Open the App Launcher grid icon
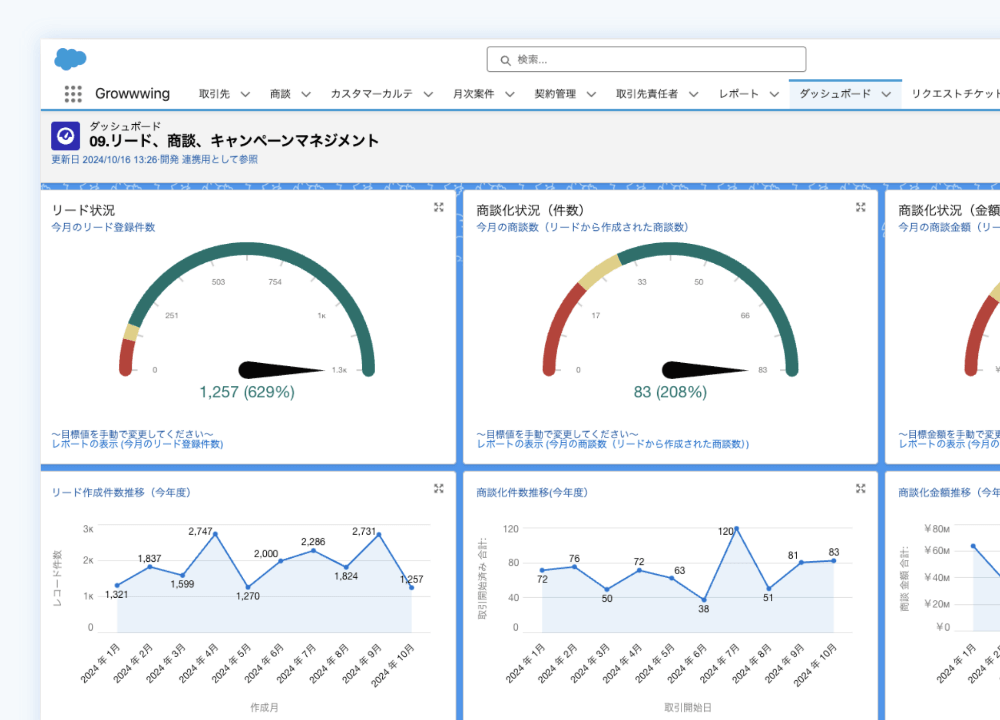 pos(73,94)
